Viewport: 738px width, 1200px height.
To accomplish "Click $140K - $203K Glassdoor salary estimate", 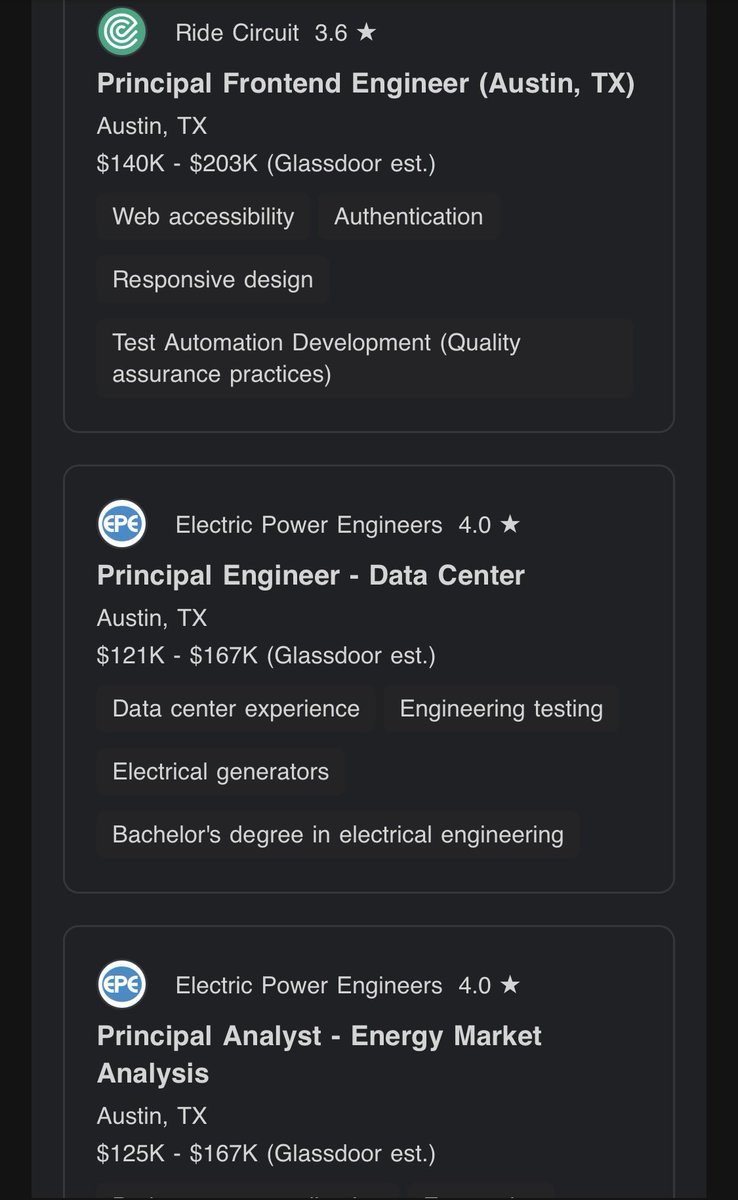I will pyautogui.click(x=266, y=163).
